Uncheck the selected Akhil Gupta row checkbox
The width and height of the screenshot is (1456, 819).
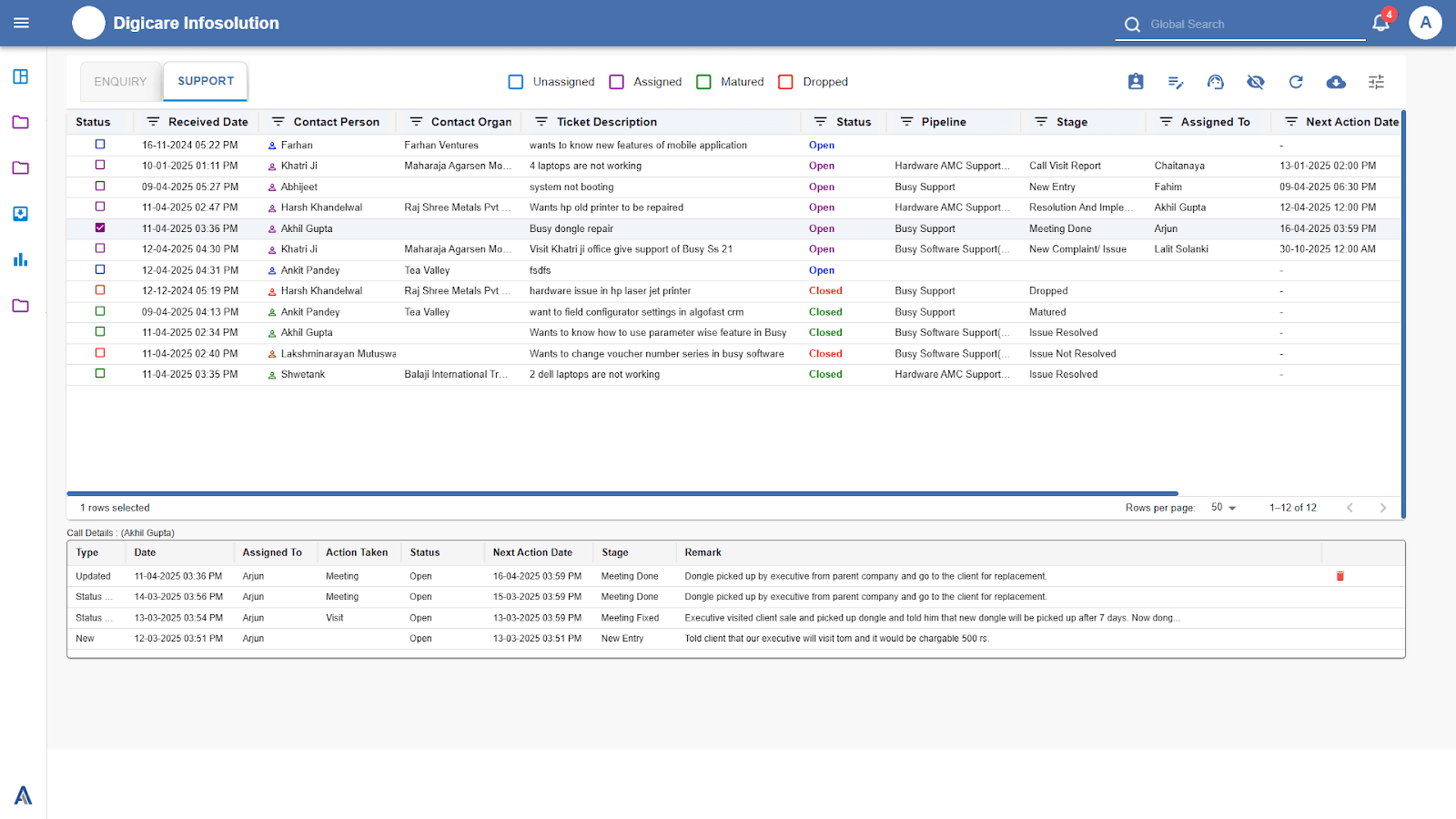coord(100,227)
